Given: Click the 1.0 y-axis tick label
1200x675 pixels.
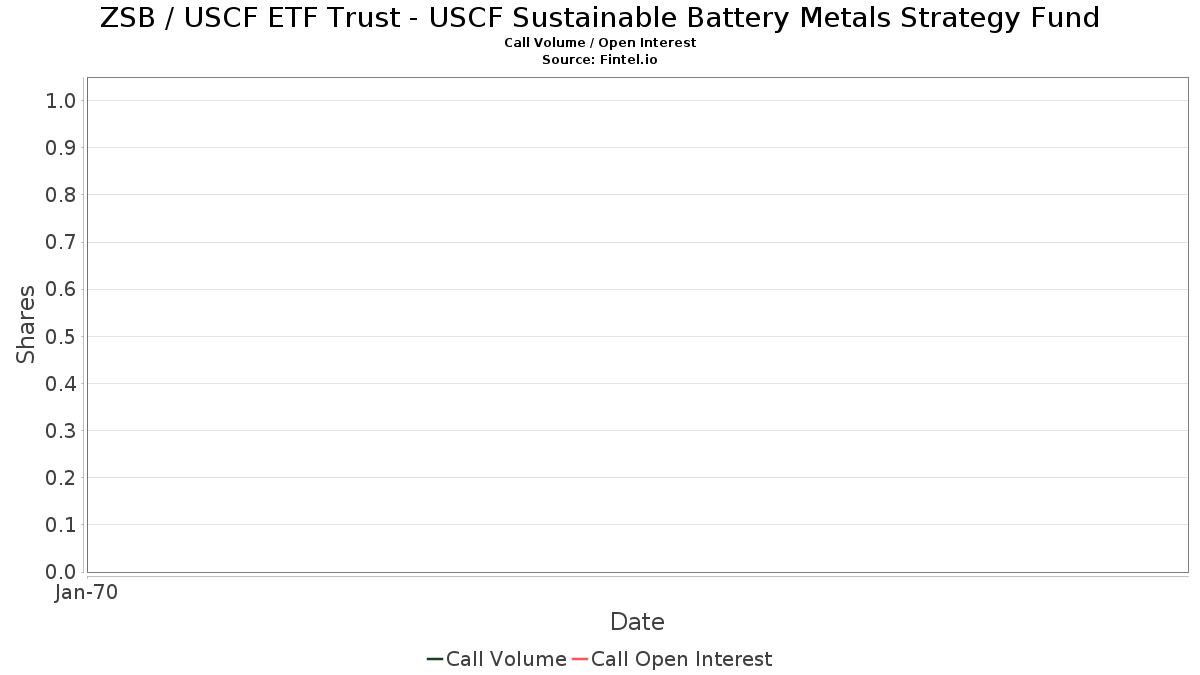Looking at the screenshot, I should [x=61, y=100].
